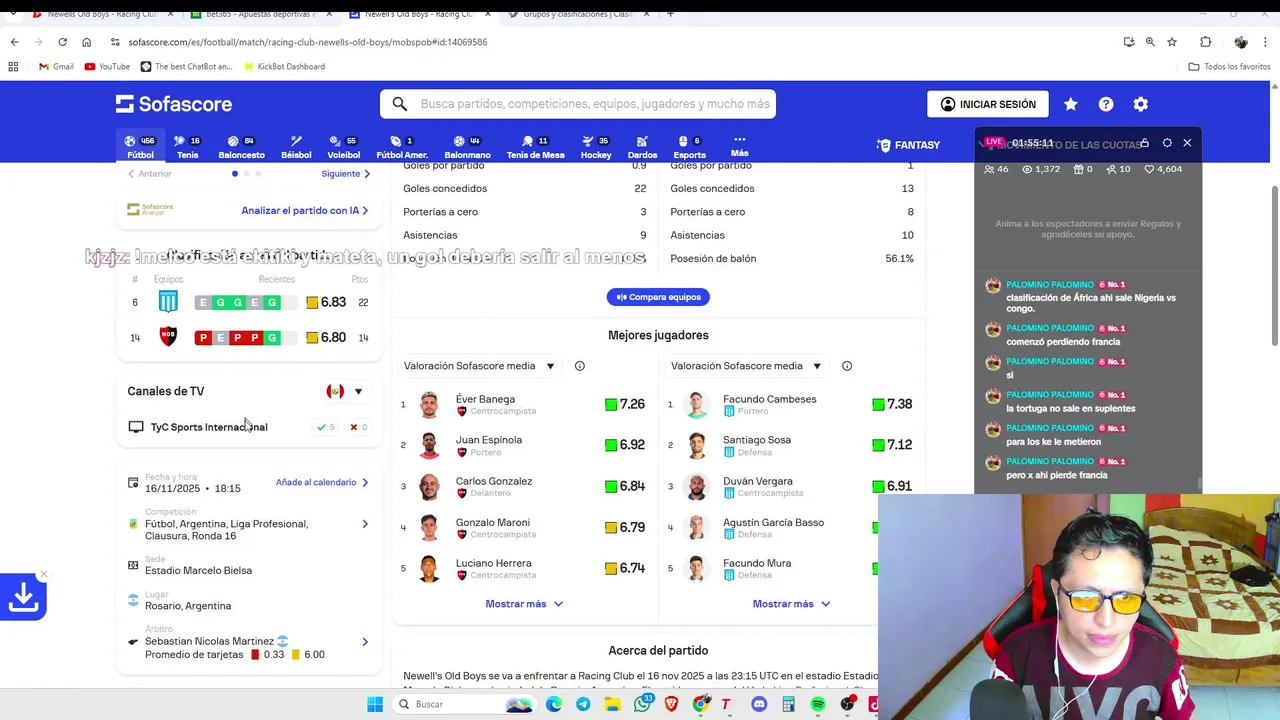
Task: Open Brave browser from the taskbar
Action: tap(671, 704)
